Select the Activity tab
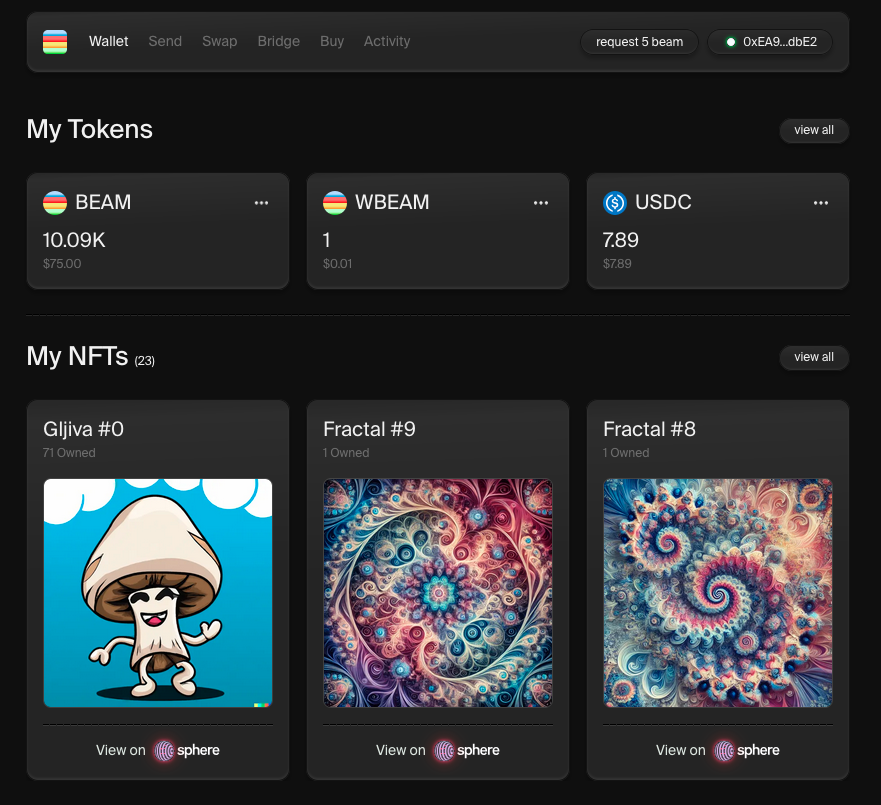Screen dimensions: 881x805 pyautogui.click(x=387, y=41)
